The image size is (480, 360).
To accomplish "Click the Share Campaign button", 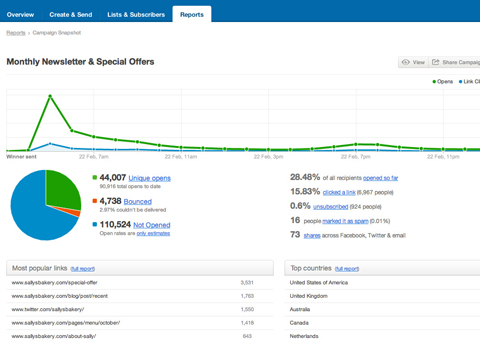I will 455,62.
